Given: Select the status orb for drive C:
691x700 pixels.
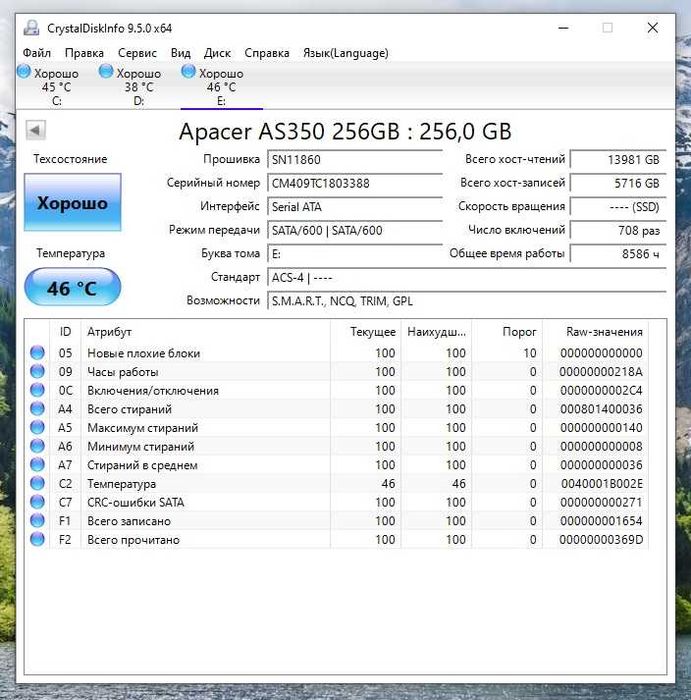Looking at the screenshot, I should [24, 71].
